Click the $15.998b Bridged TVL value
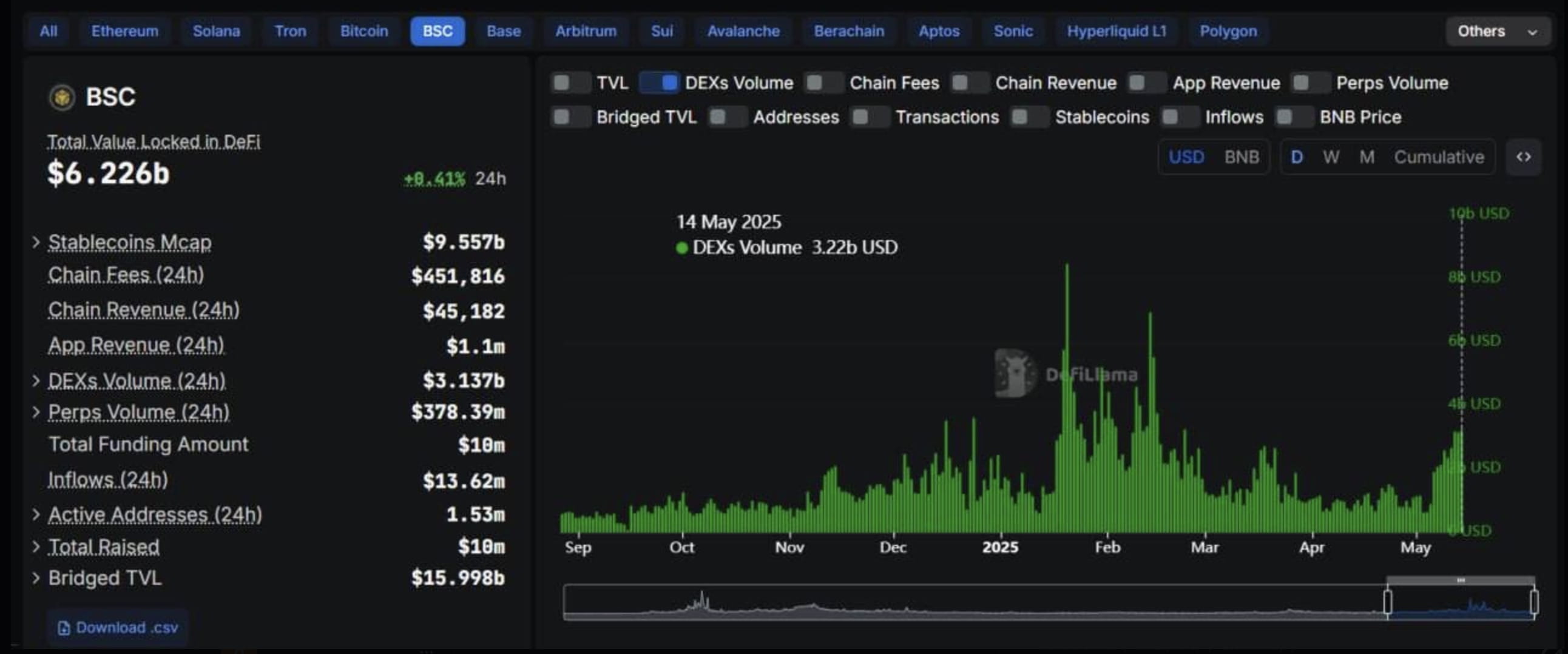1568x654 pixels. pos(458,578)
